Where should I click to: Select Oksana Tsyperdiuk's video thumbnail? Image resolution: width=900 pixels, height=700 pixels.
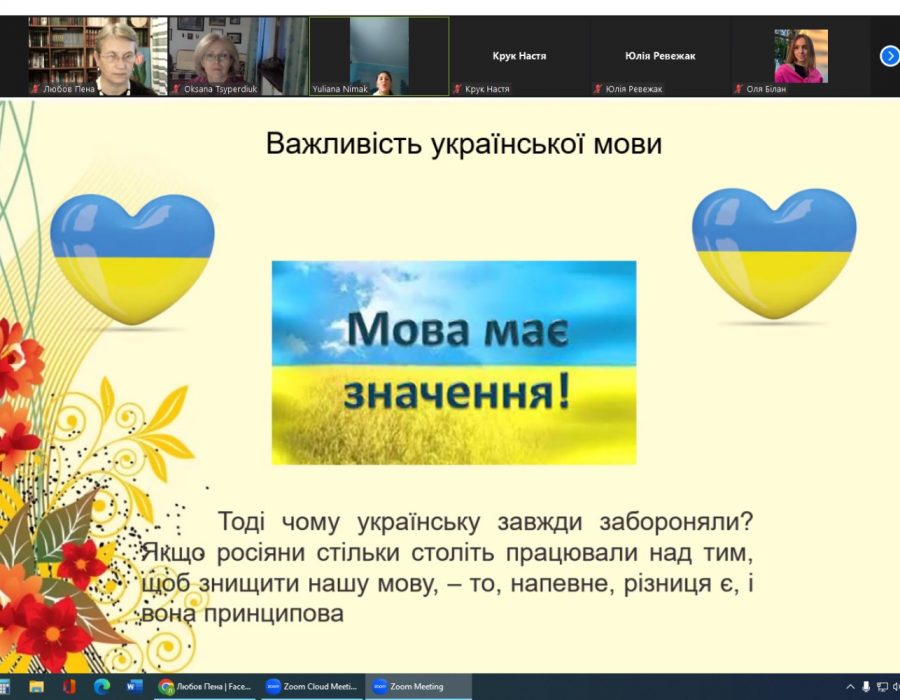pyautogui.click(x=238, y=56)
